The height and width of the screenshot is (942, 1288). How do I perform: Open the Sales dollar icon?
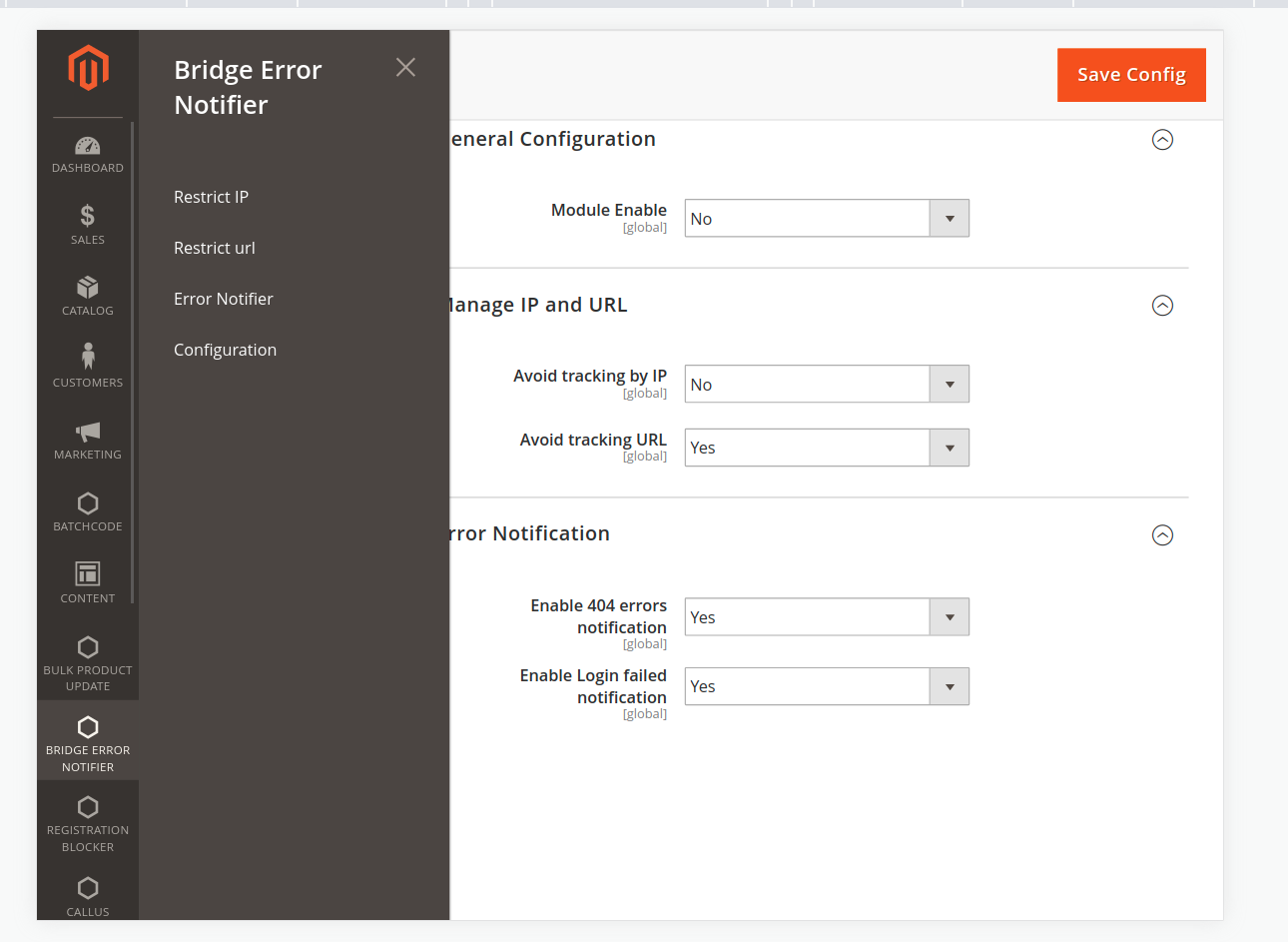[x=88, y=216]
